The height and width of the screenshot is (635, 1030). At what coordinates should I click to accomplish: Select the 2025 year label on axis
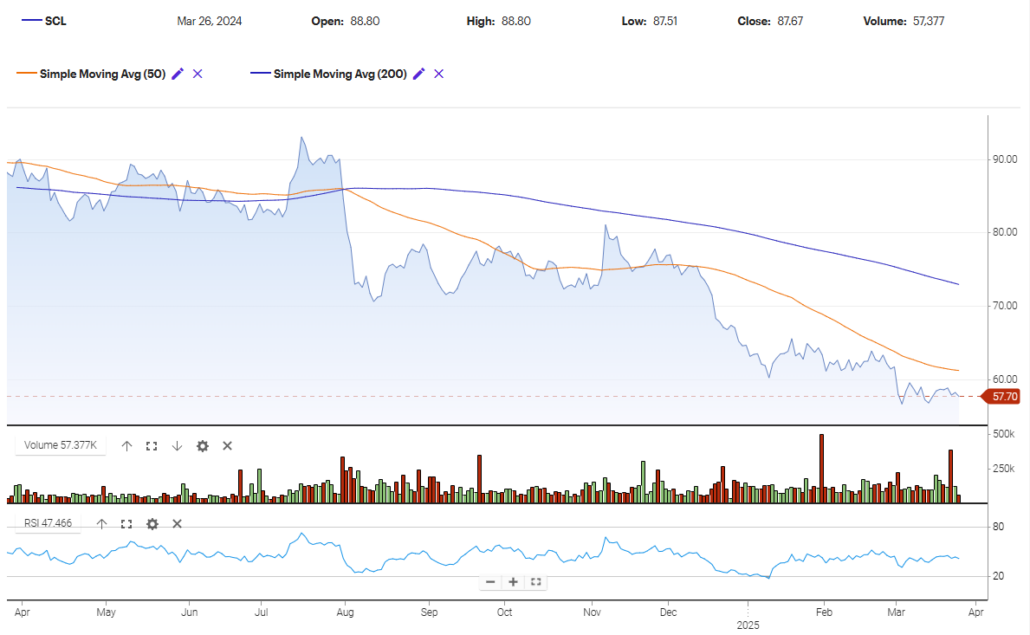748,625
